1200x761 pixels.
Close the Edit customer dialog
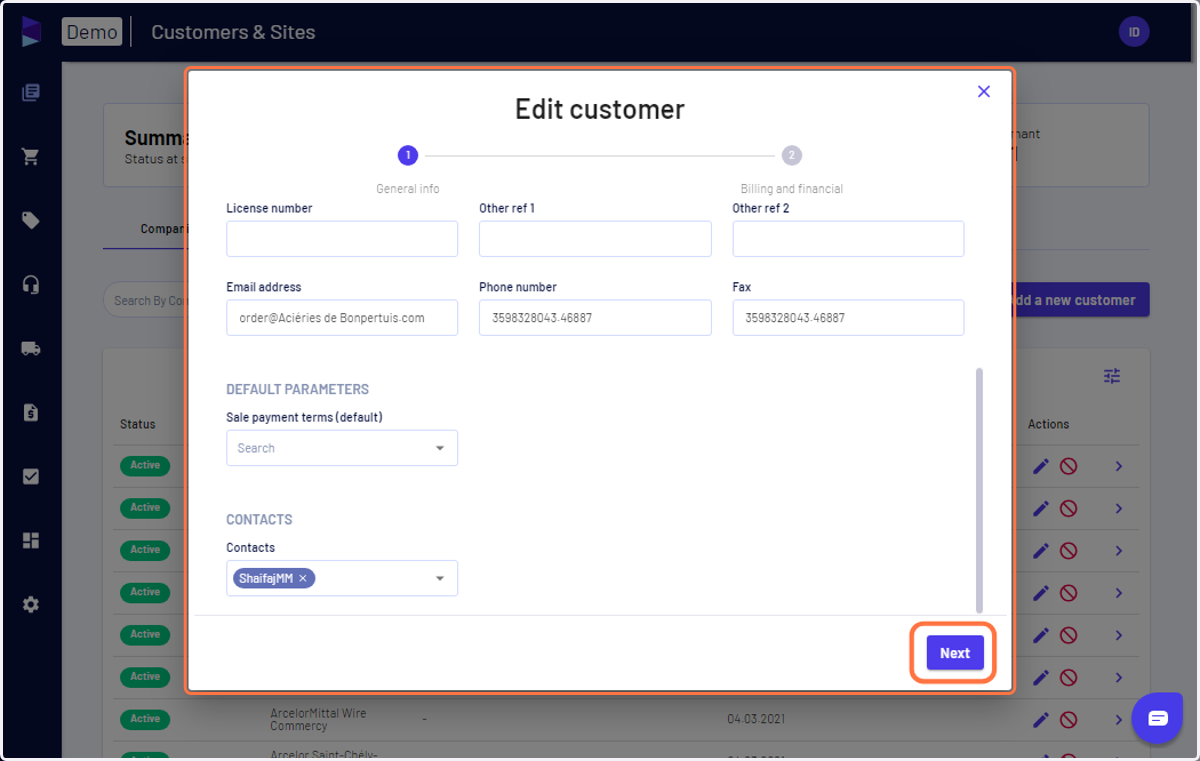pyautogui.click(x=984, y=91)
